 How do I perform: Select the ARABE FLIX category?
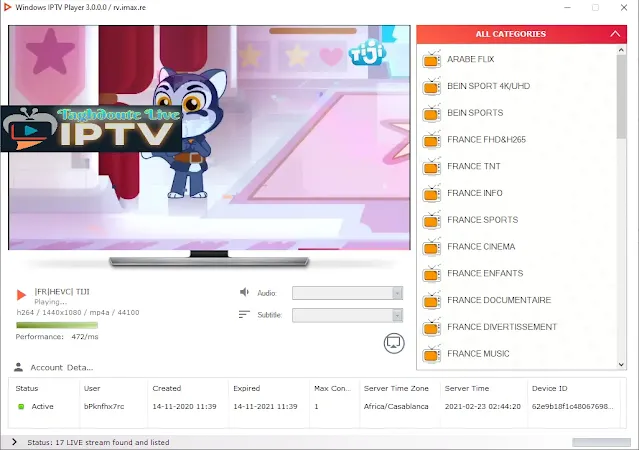tap(470, 59)
